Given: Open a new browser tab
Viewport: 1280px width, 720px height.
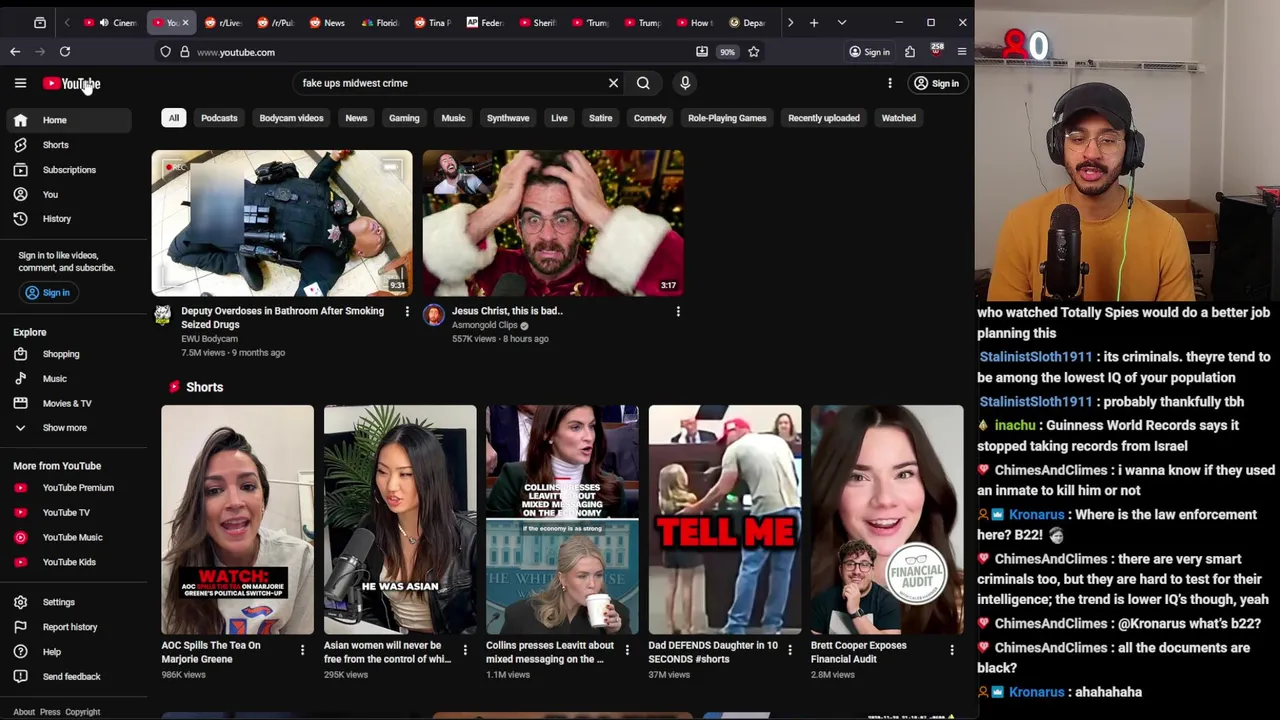Looking at the screenshot, I should tap(814, 22).
